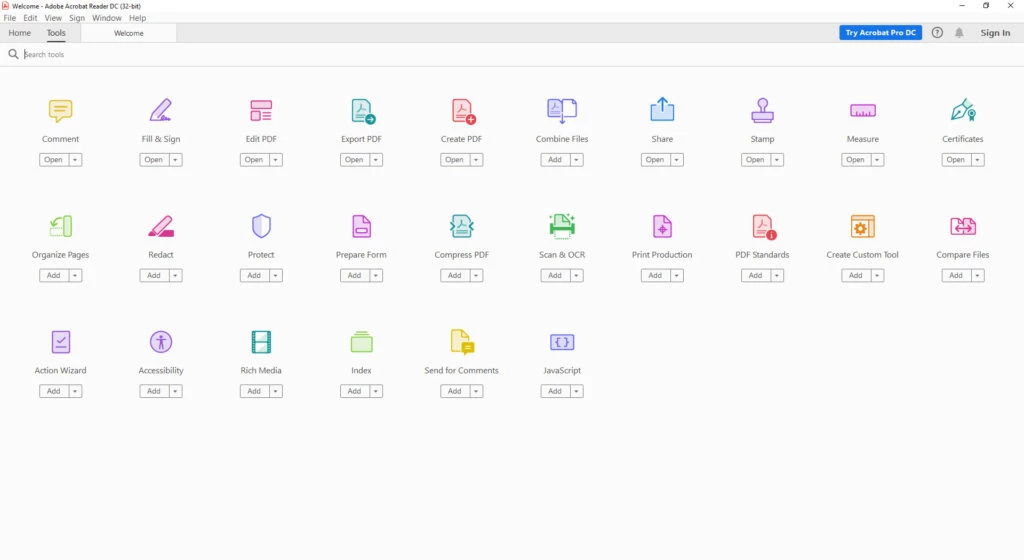The height and width of the screenshot is (560, 1024).
Task: Open the dropdown arrow beside Protect's Add
Action: pyautogui.click(x=276, y=276)
